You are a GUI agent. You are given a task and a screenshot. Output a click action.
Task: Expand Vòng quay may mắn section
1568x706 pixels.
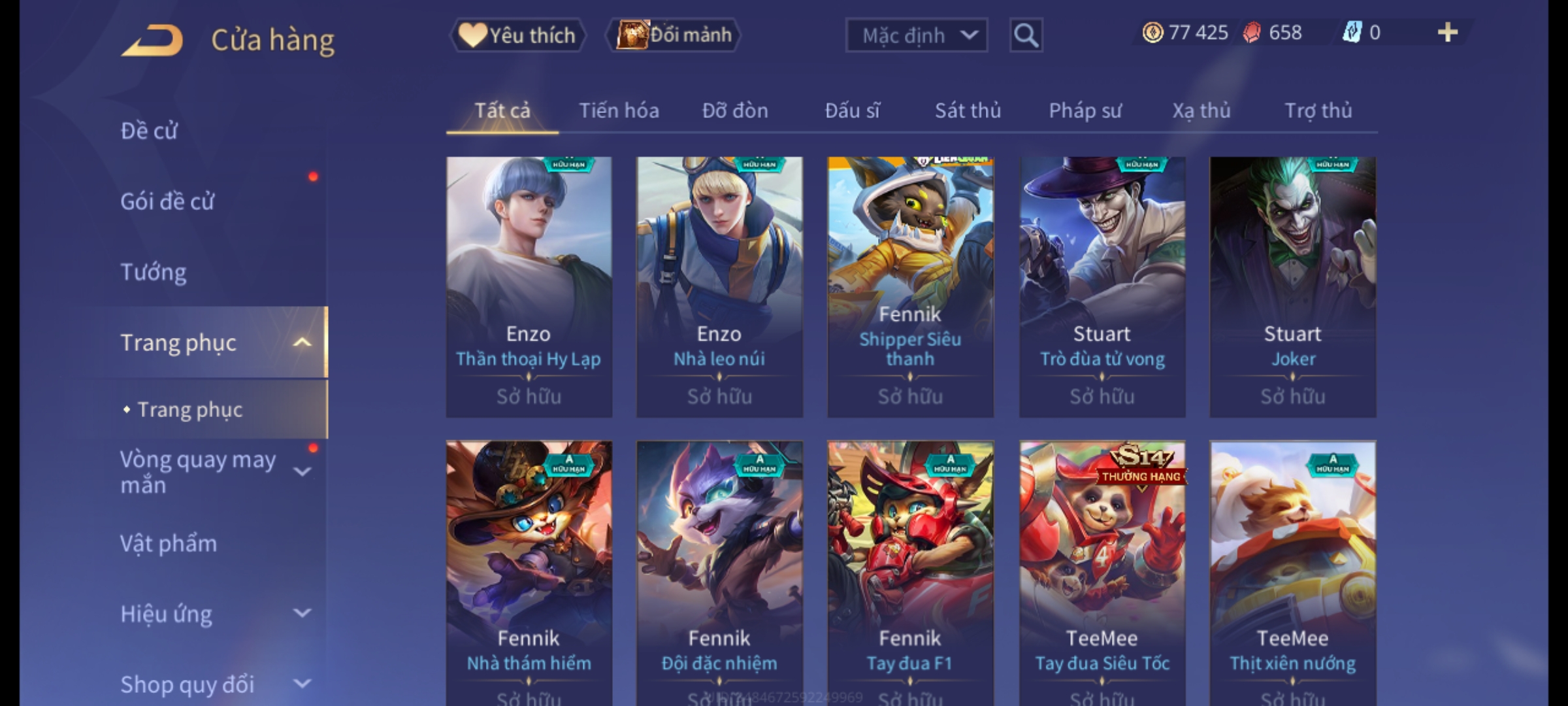tap(302, 471)
